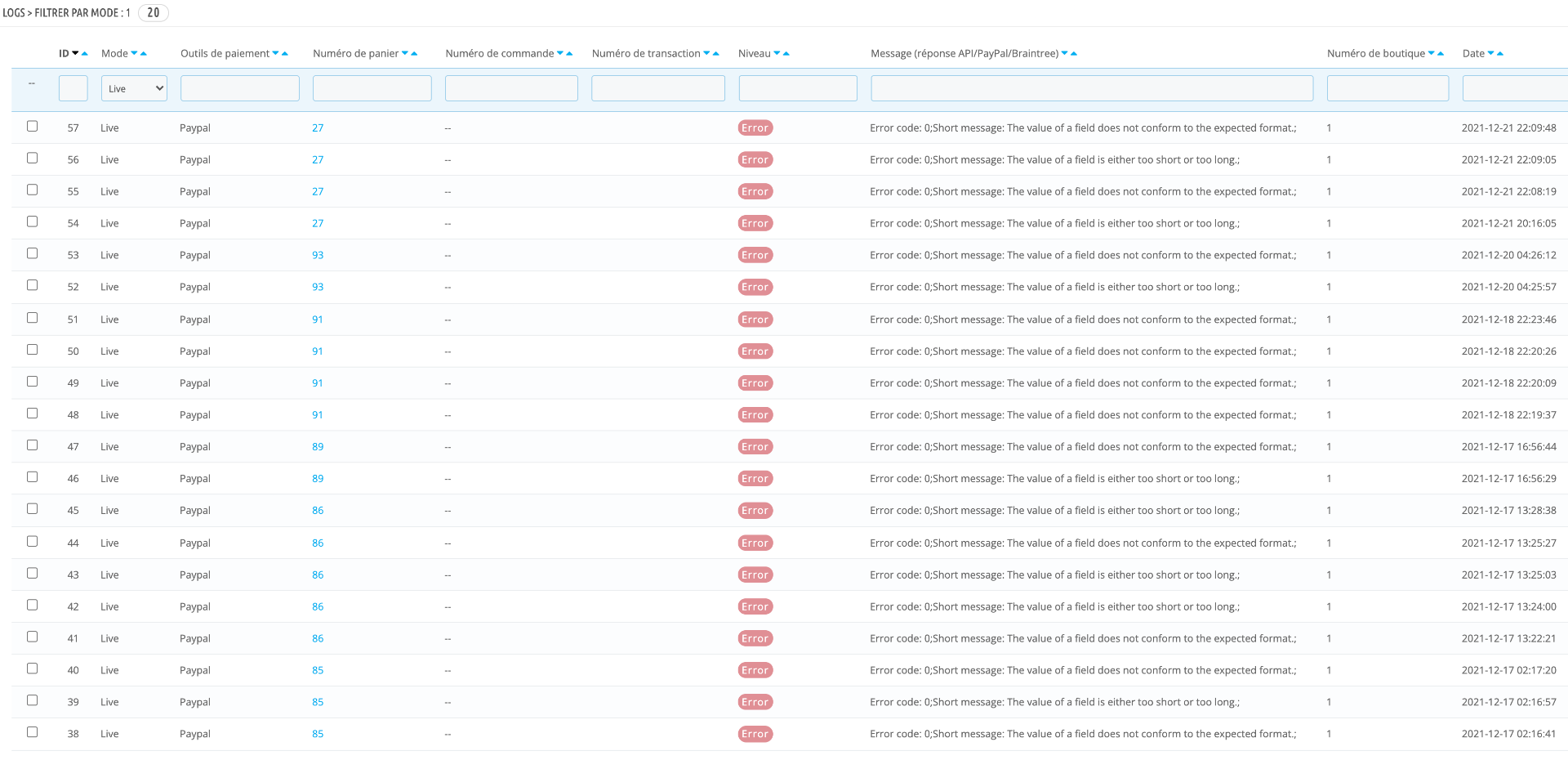
Task: Click Paypal cell in row ID 49
Action: click(195, 383)
